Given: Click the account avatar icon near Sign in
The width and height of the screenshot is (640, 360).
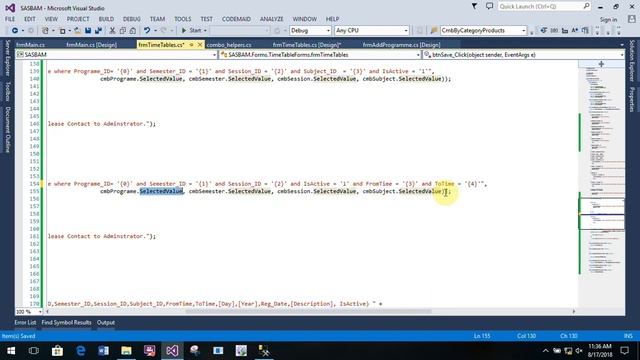Looking at the screenshot, I should (632, 19).
